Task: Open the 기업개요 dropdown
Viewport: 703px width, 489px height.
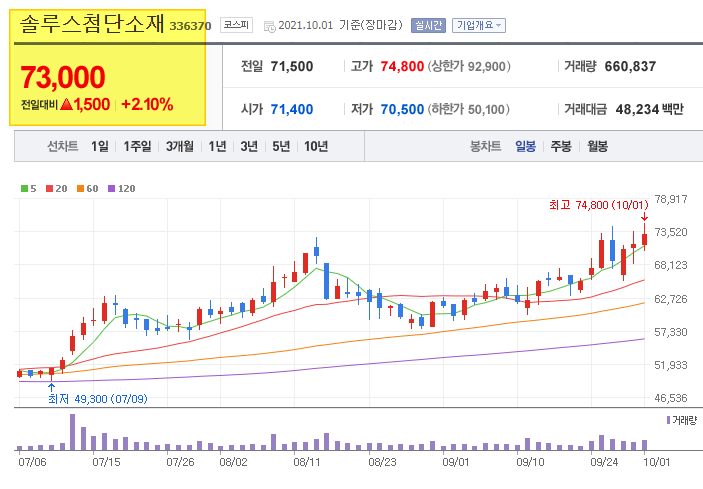Action: coord(479,25)
